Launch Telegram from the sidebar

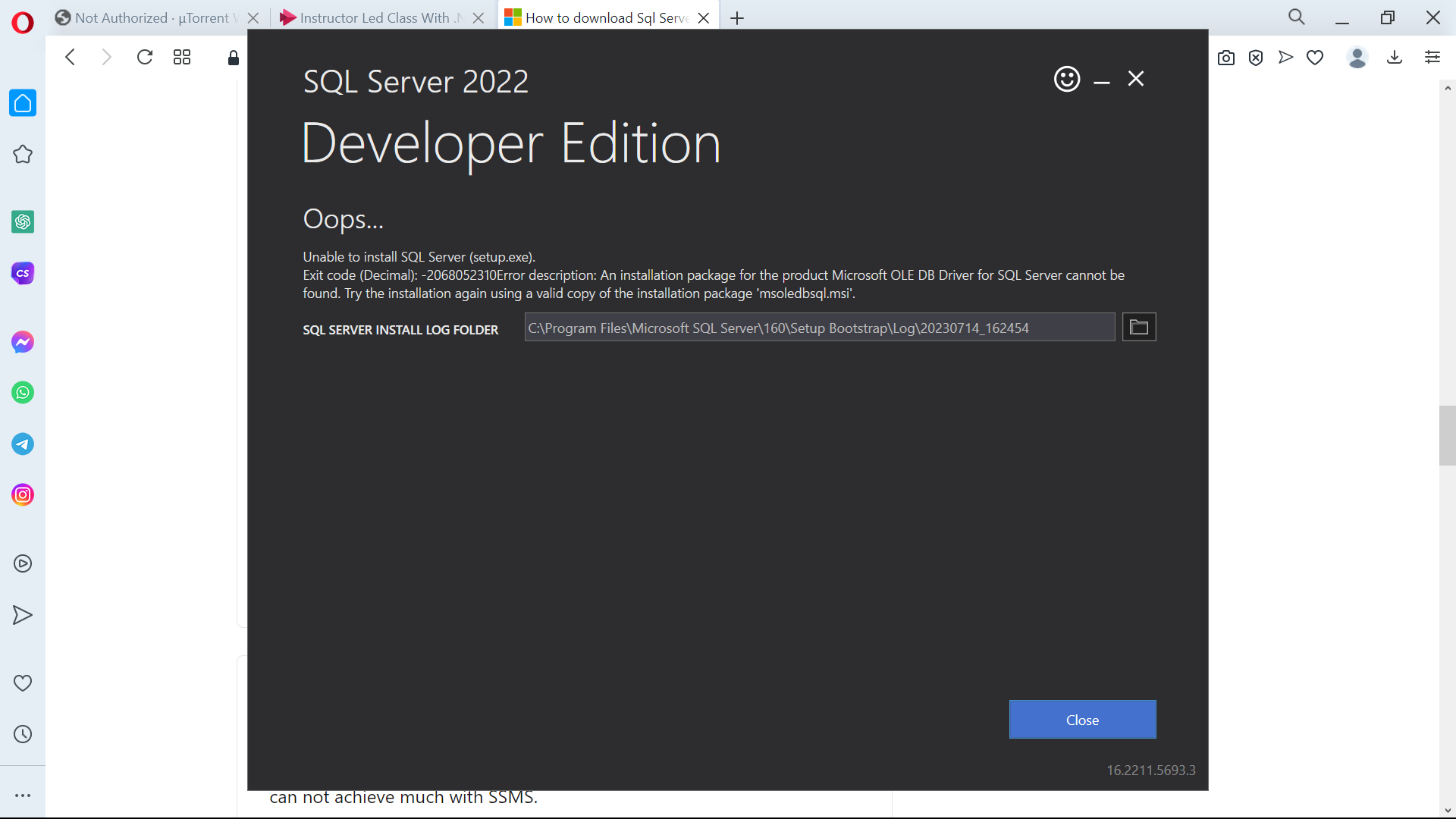pyautogui.click(x=23, y=444)
